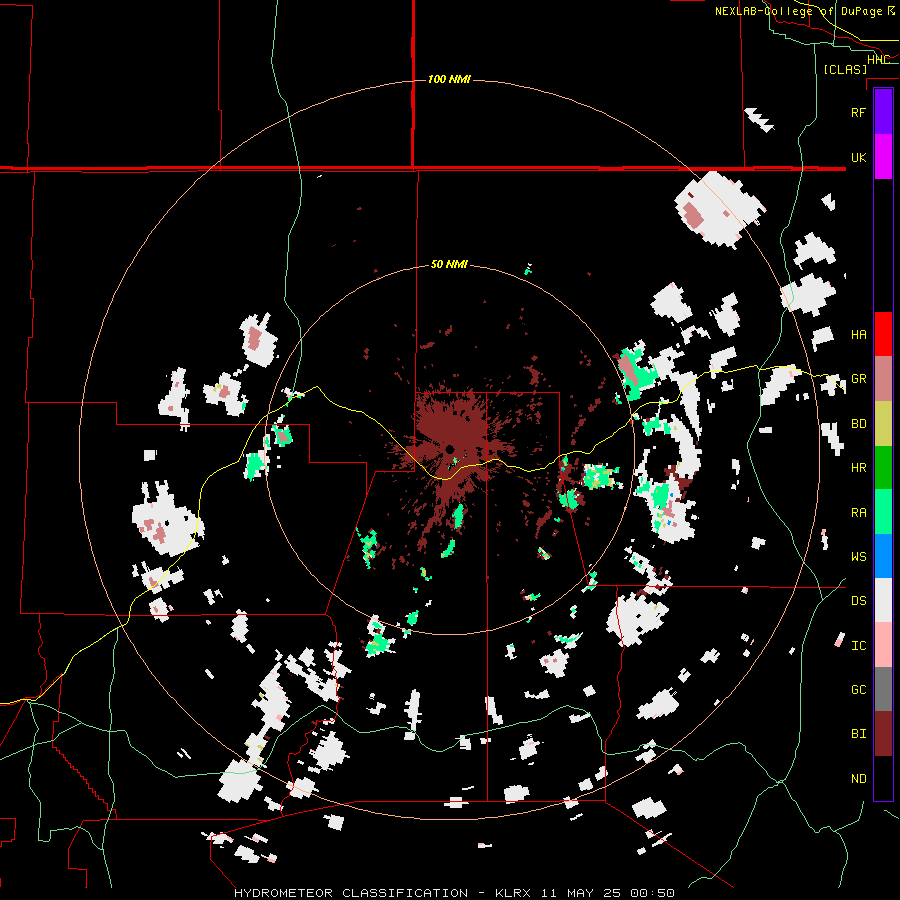Click the HA legend label

858,335
